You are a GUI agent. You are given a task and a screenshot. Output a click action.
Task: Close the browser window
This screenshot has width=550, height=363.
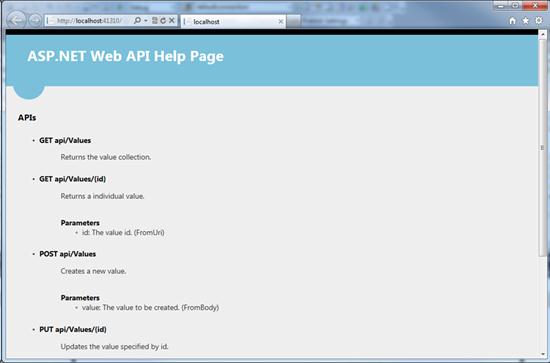pyautogui.click(x=535, y=5)
